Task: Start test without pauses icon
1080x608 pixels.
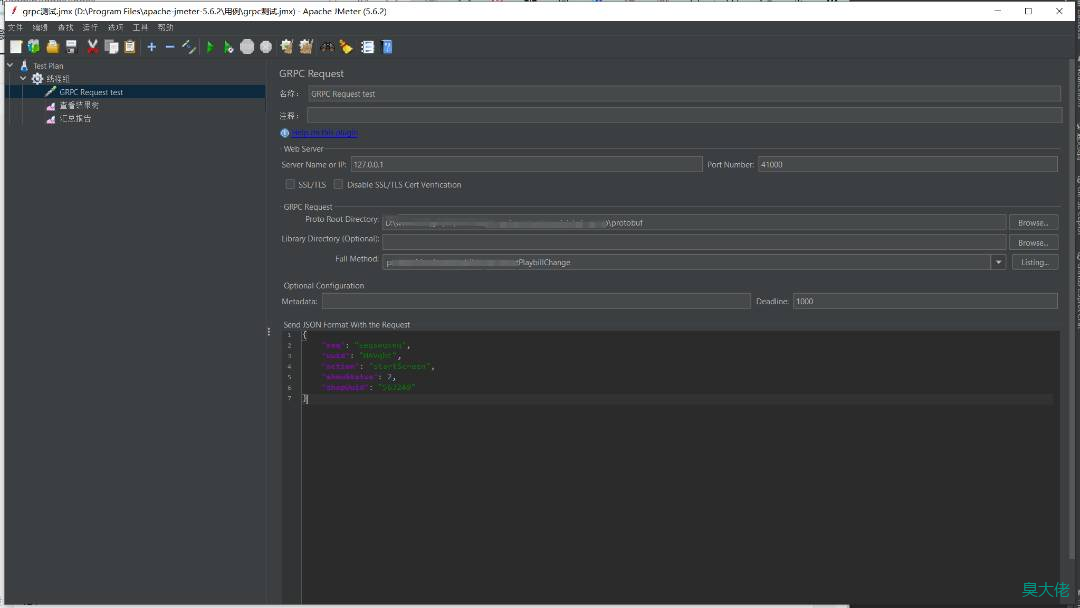Action: (x=229, y=47)
